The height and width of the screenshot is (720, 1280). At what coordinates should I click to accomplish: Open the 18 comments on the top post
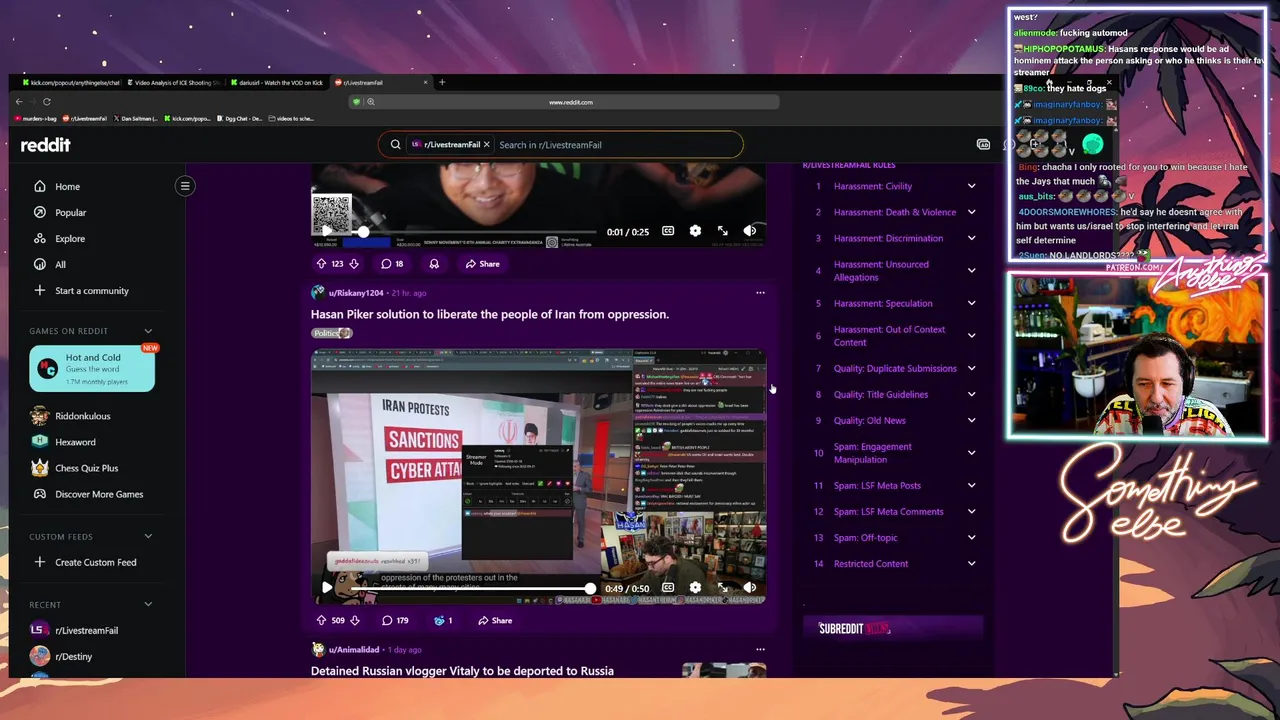pos(392,264)
